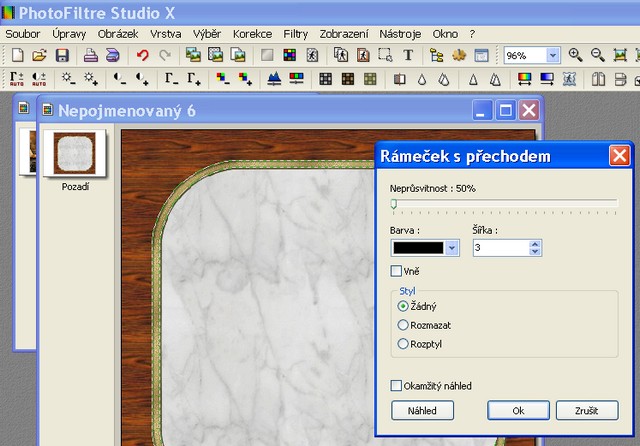Viewport: 640px width, 446px height.
Task: Click the Náhled button
Action: pyautogui.click(x=422, y=410)
